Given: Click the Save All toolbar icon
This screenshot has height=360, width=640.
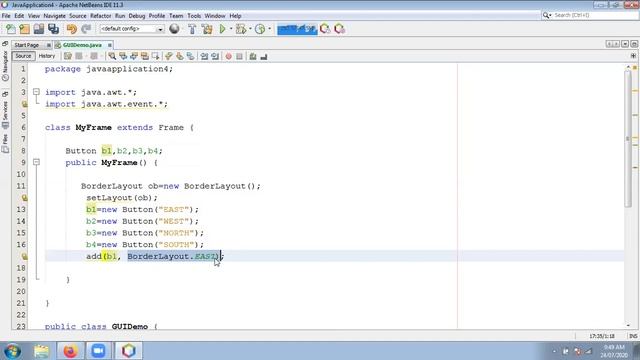Looking at the screenshot, I should [53, 29].
